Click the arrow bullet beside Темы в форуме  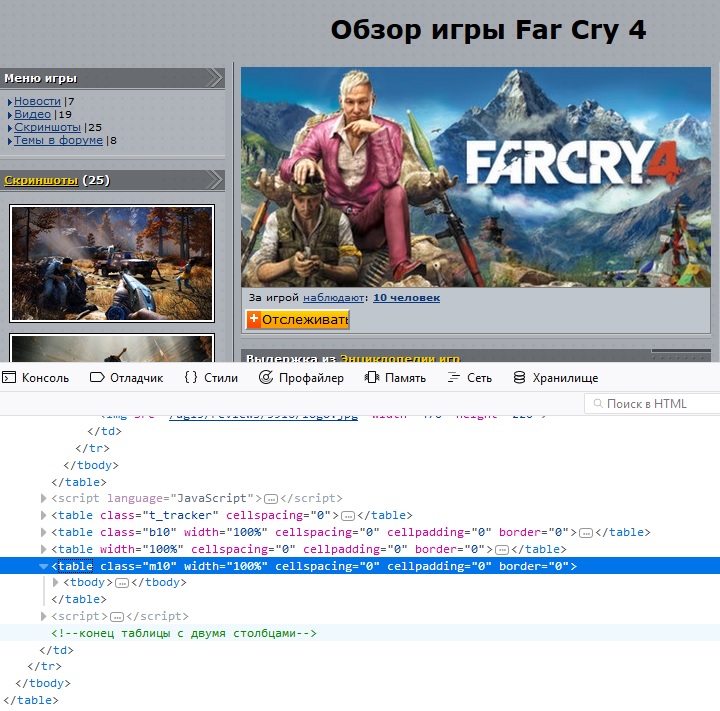click(x=10, y=141)
